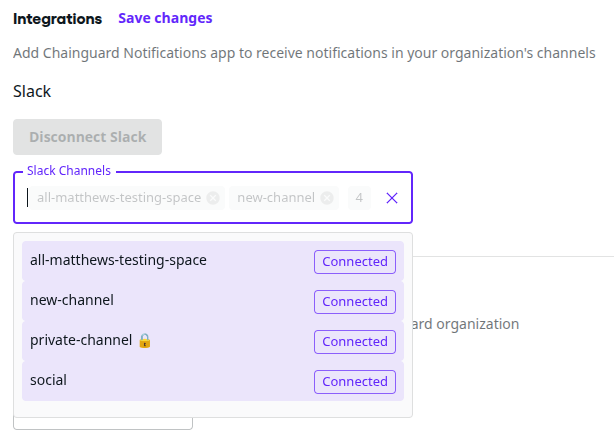614x434 pixels.
Task: Remove new-channel chip via its x icon
Action: (x=327, y=198)
